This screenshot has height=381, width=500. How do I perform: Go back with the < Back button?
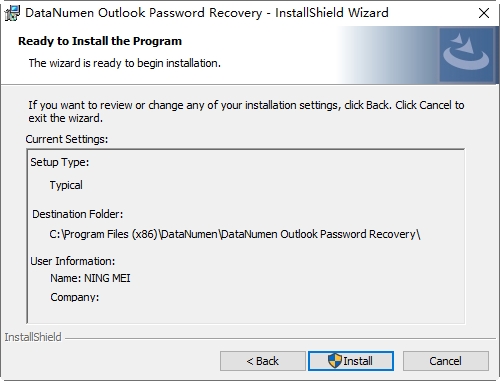pyautogui.click(x=263, y=361)
